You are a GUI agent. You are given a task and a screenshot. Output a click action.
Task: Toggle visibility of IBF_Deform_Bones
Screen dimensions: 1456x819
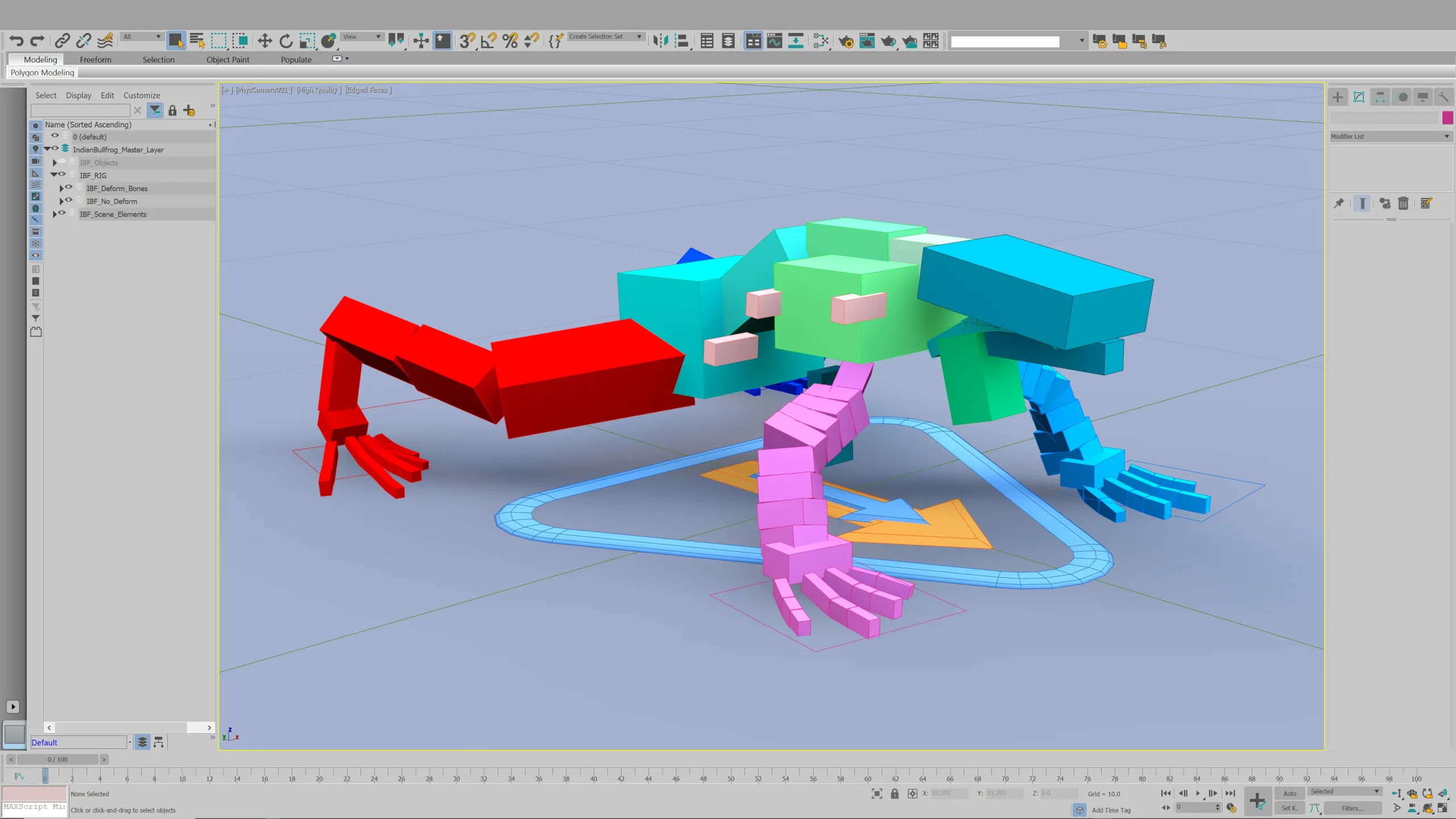pos(69,188)
